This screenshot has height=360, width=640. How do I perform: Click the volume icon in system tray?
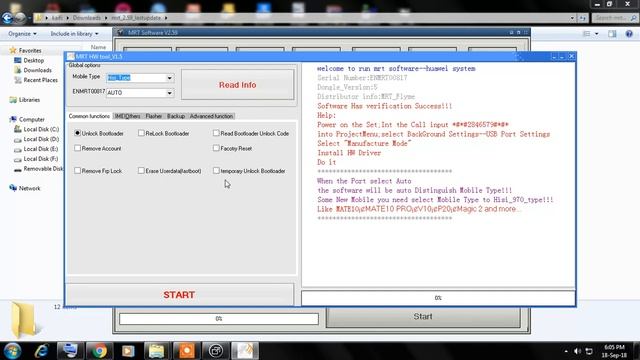[577, 351]
